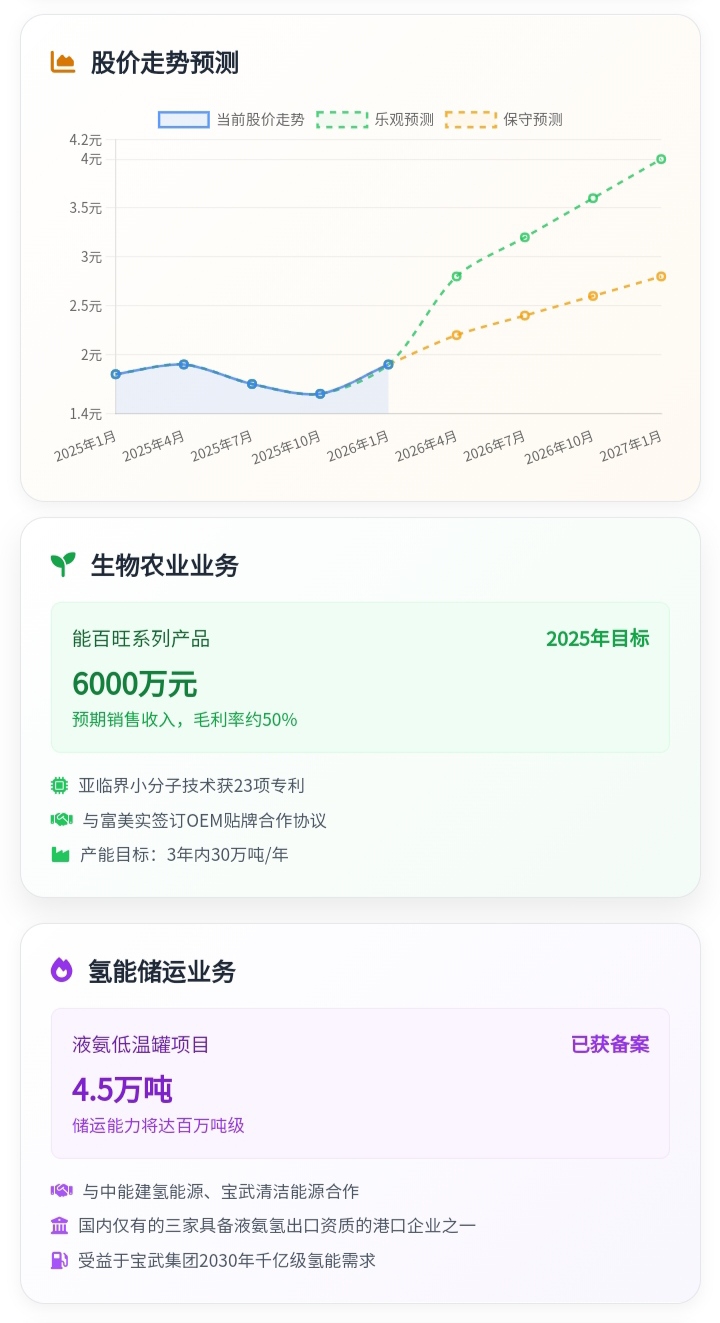Click the 2025年1月 blue data point
This screenshot has width=720, height=1323.
[x=116, y=374]
